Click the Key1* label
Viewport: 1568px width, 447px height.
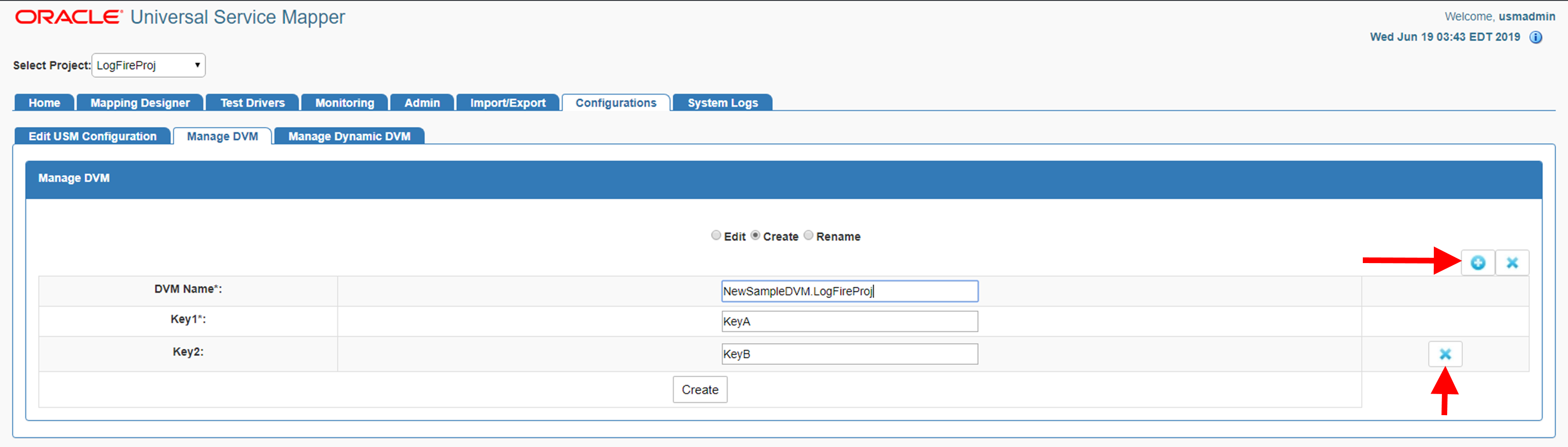click(188, 319)
